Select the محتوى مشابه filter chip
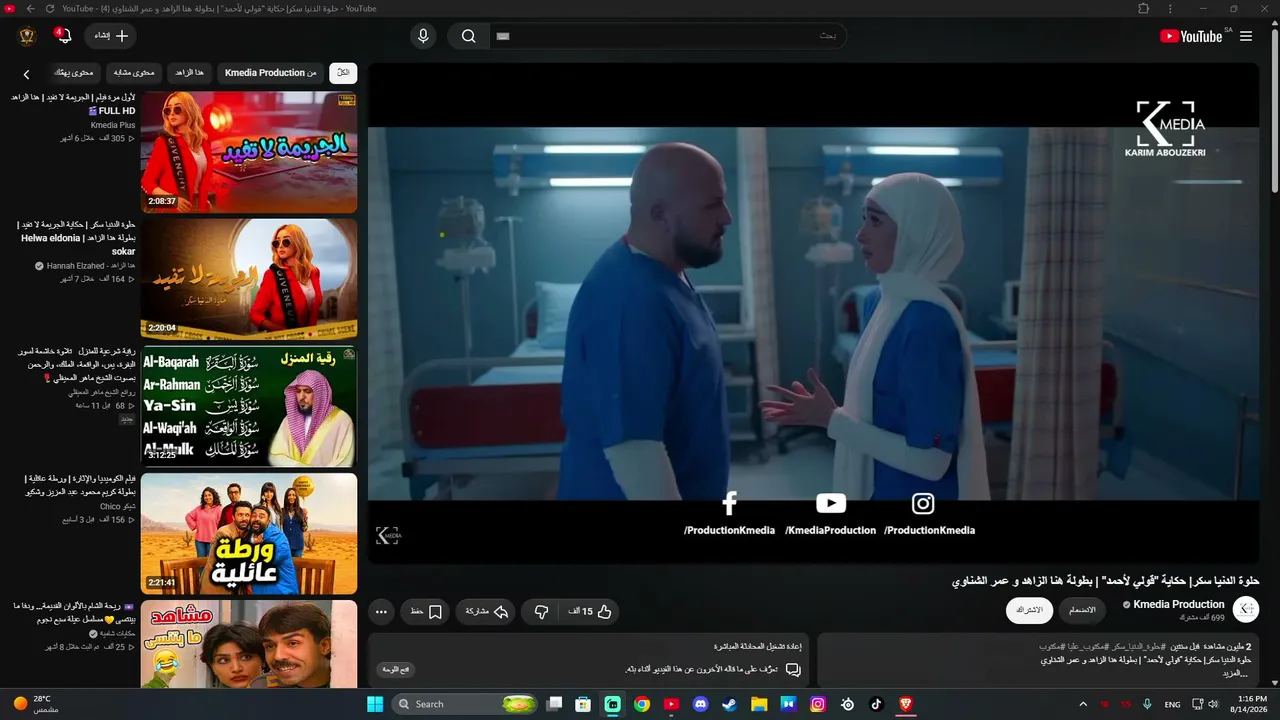Screen dimensions: 1280x720 [134, 73]
